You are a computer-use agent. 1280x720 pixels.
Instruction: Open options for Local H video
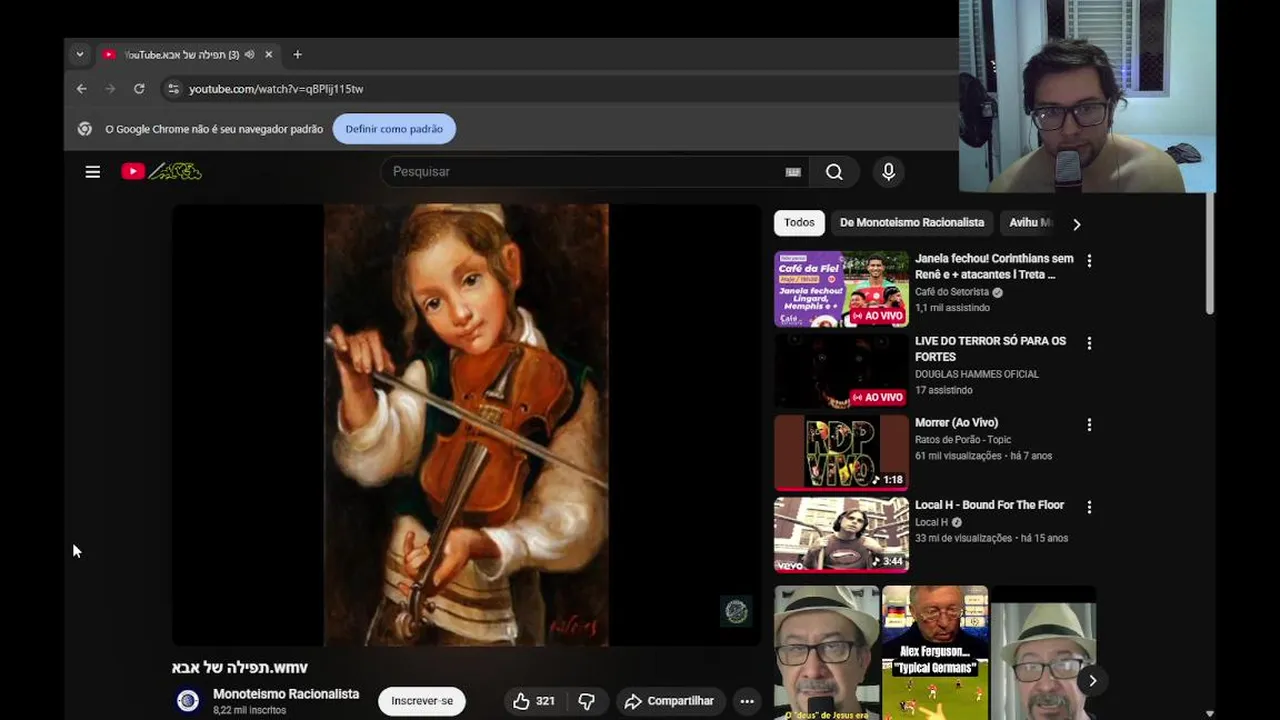[1089, 507]
